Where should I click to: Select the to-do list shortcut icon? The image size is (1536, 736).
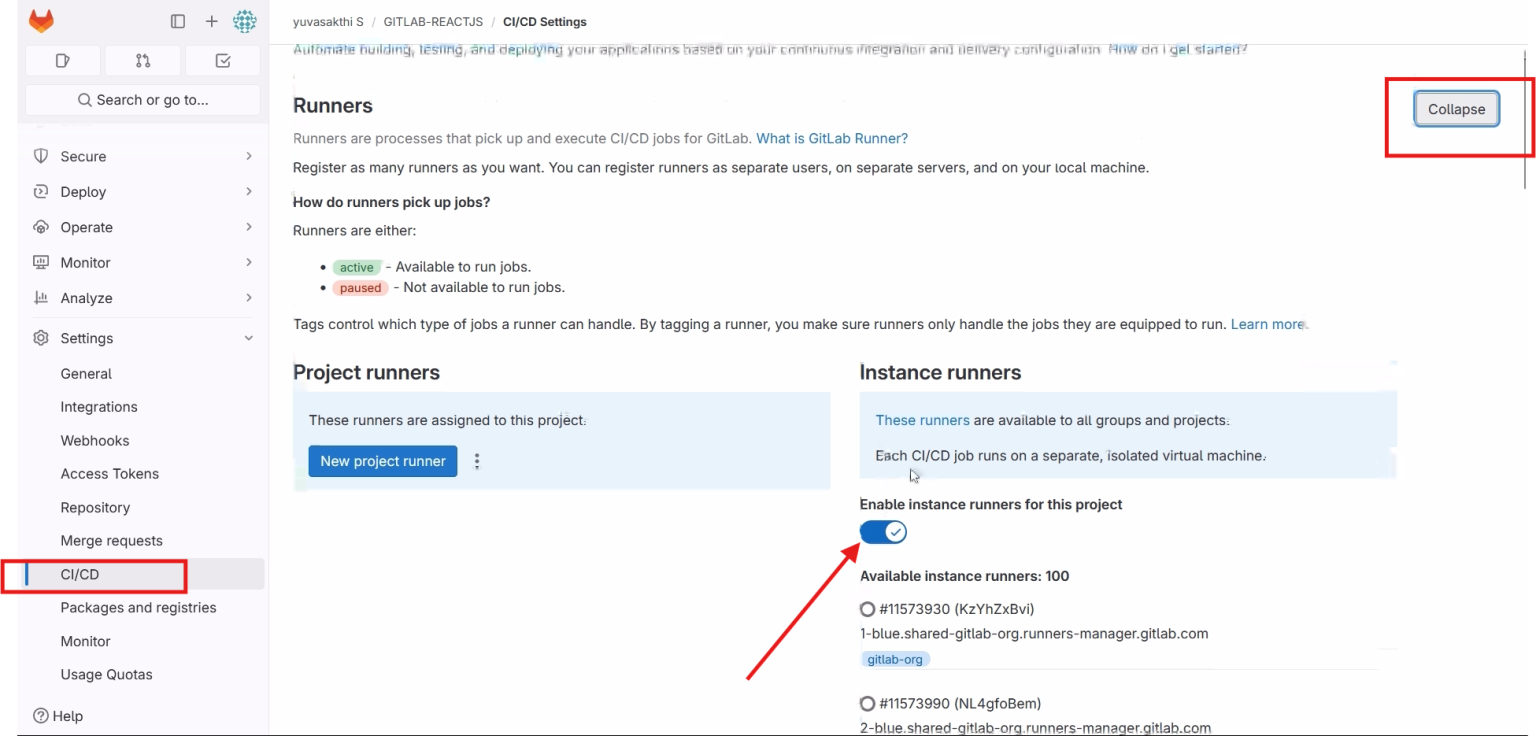point(222,60)
